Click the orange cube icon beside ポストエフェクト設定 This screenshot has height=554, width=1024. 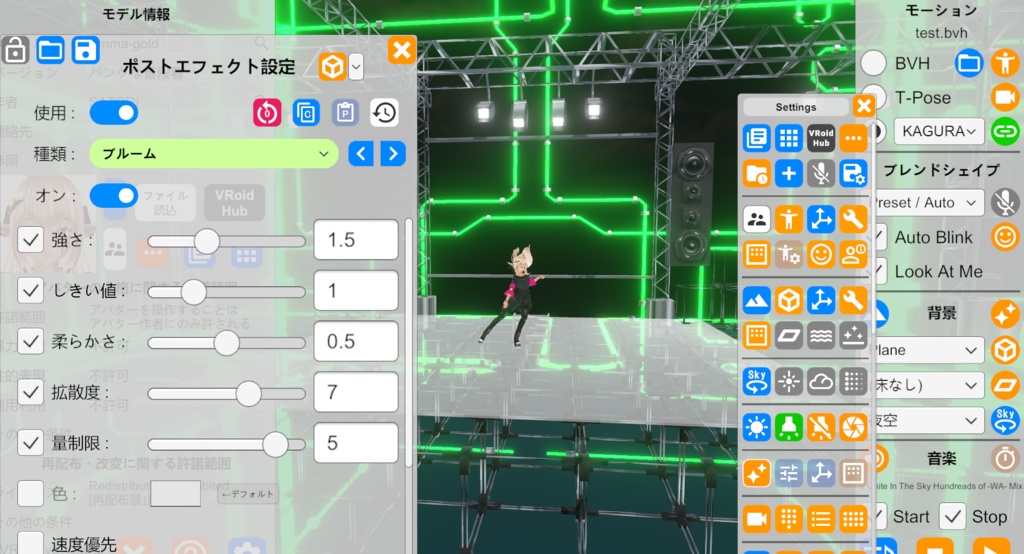(332, 67)
